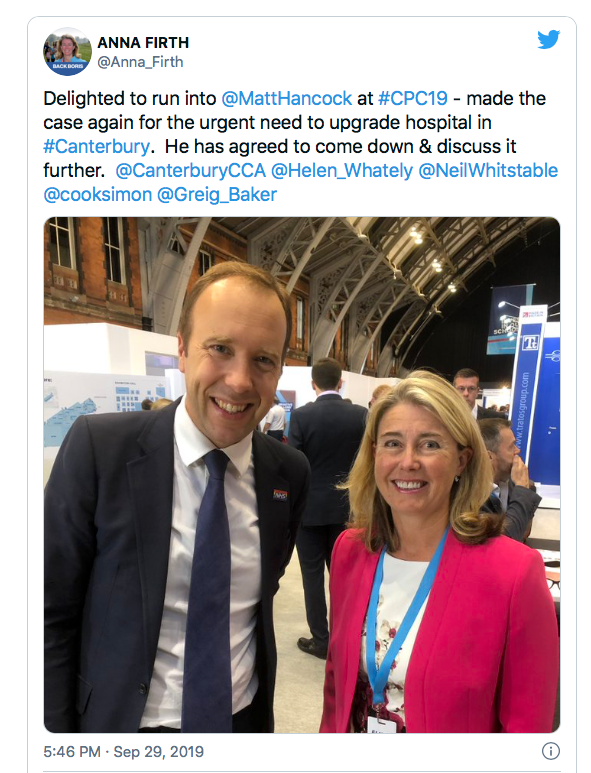Viewport: 591px width, 773px height.
Task: Open the #CPC19 hashtag
Action: click(413, 98)
